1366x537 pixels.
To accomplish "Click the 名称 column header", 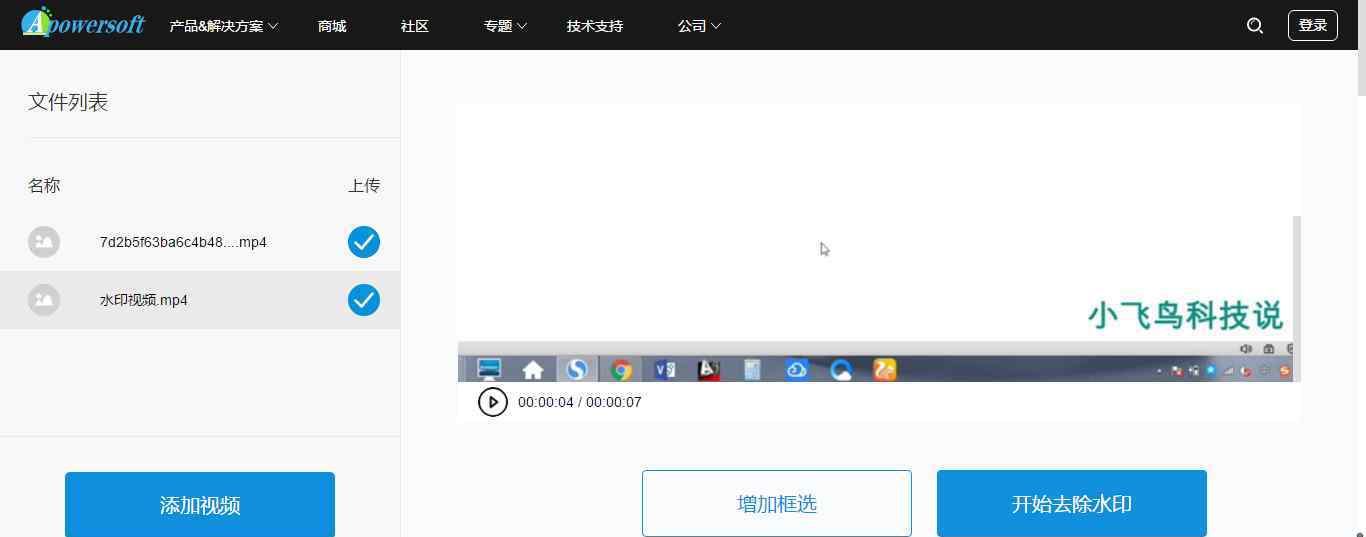I will (x=44, y=185).
